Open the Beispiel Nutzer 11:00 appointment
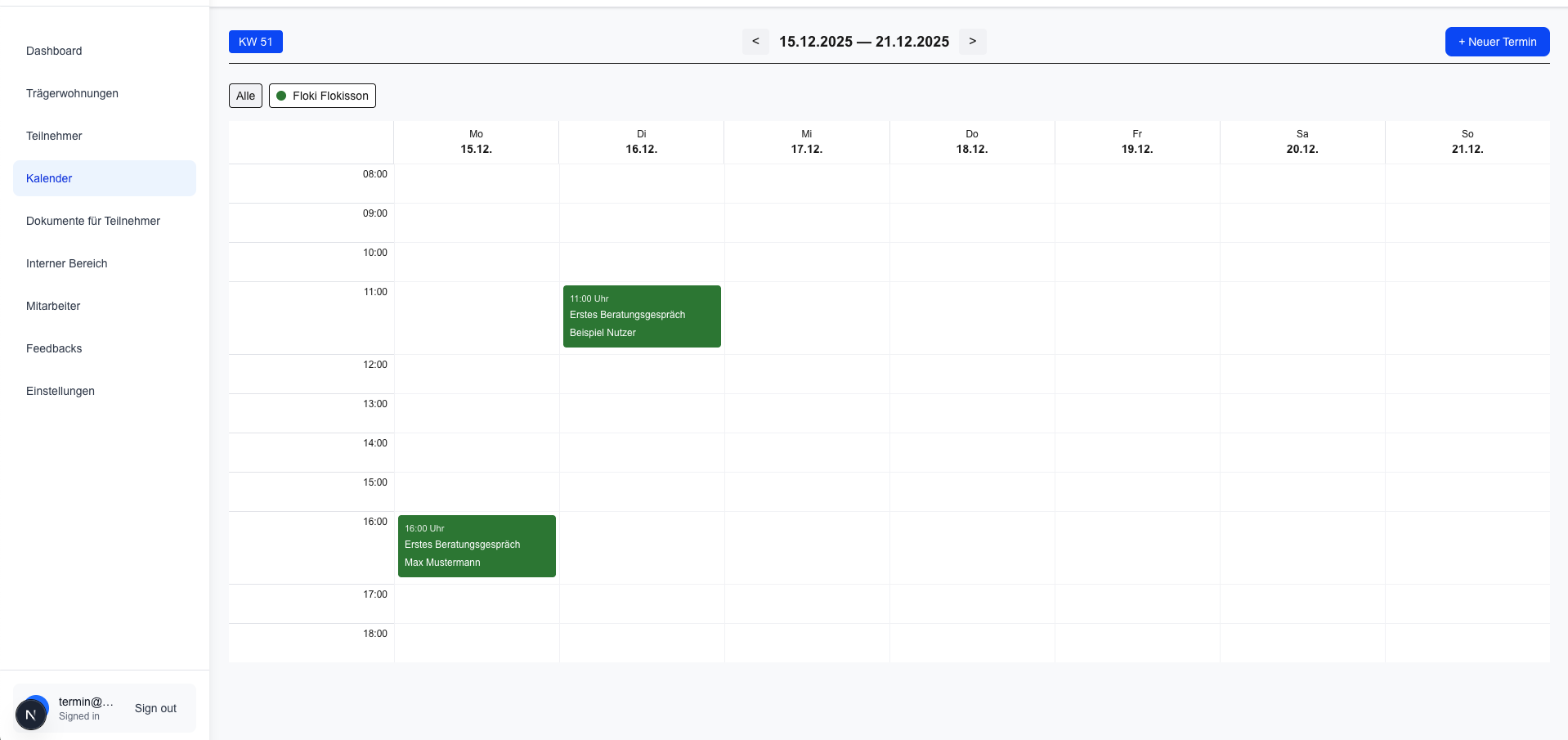This screenshot has width=1568, height=740. [x=642, y=316]
